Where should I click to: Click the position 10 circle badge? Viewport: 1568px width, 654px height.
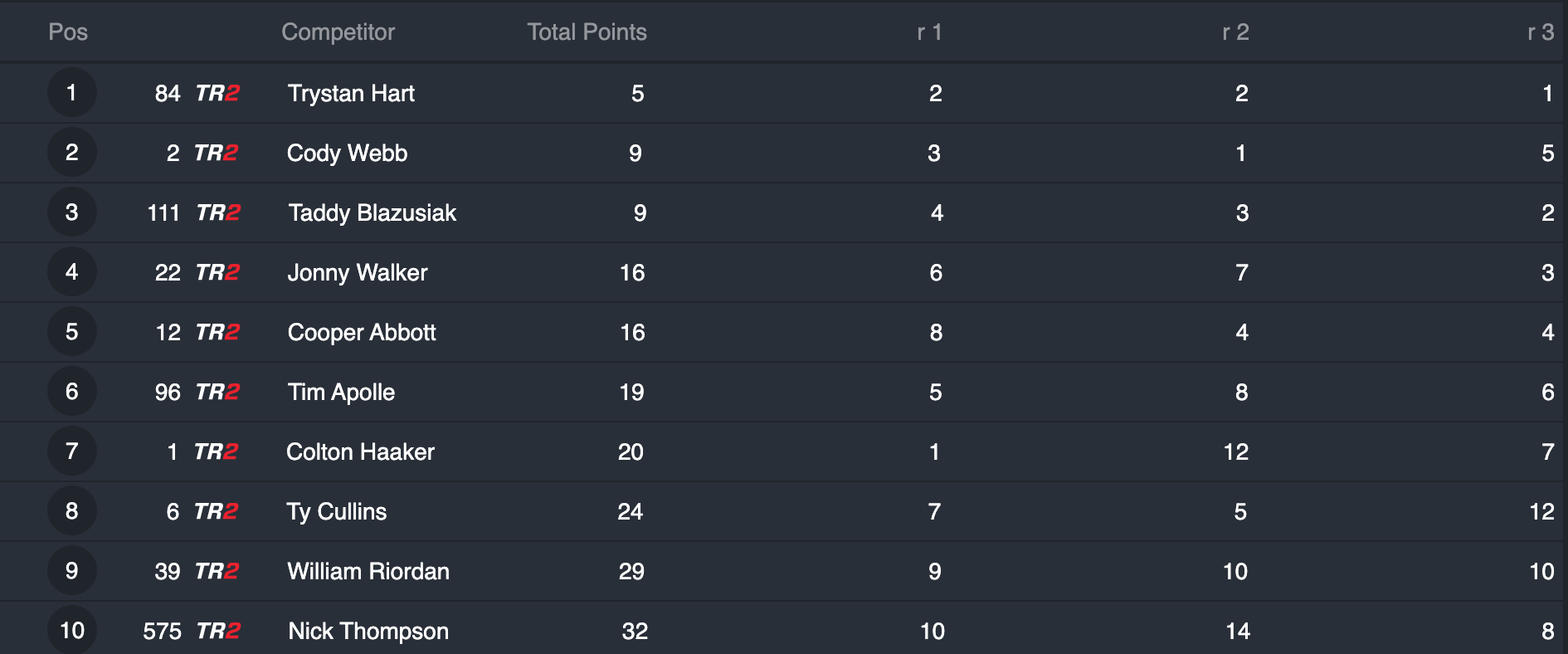[72, 631]
